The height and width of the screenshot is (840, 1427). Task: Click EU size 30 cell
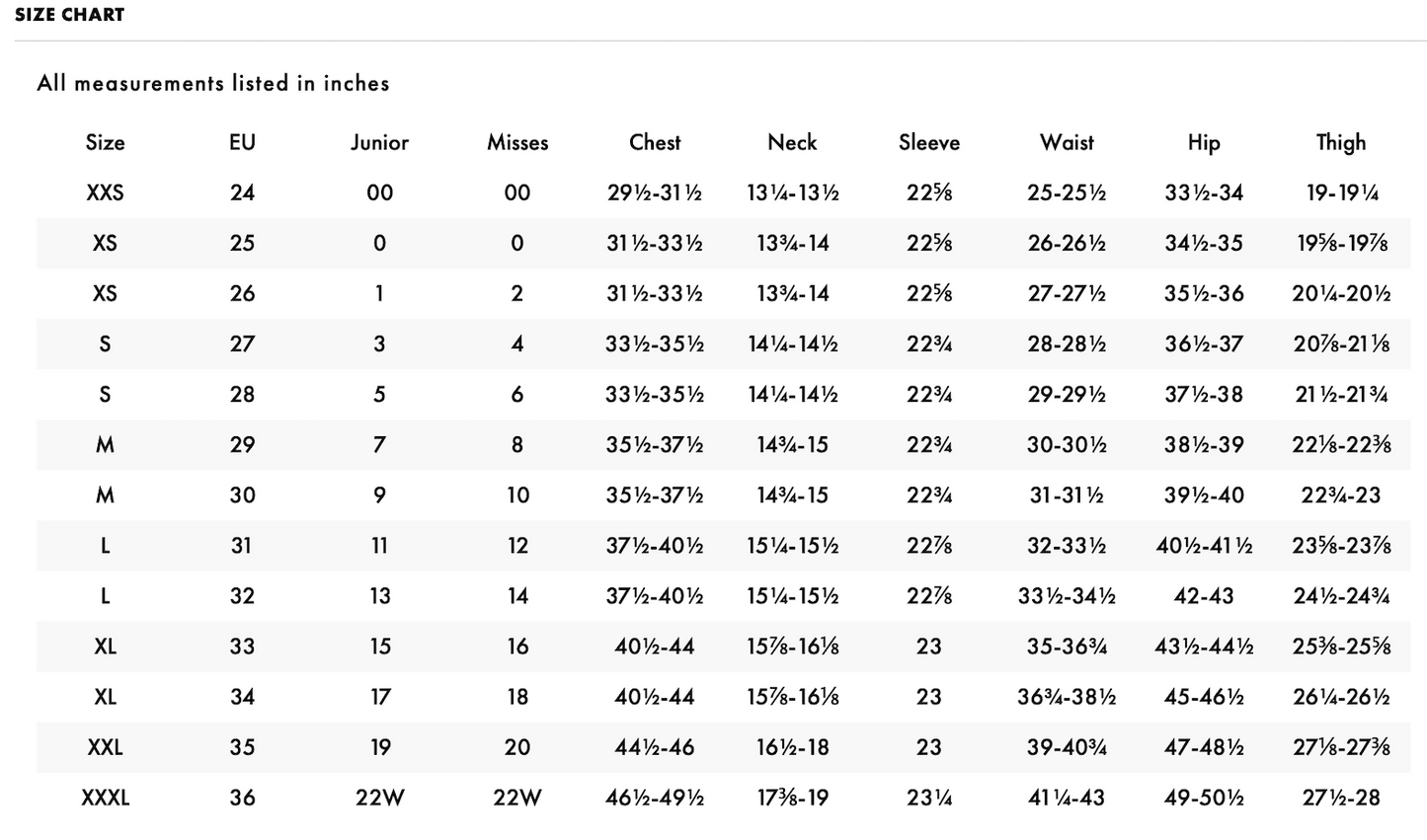242,496
